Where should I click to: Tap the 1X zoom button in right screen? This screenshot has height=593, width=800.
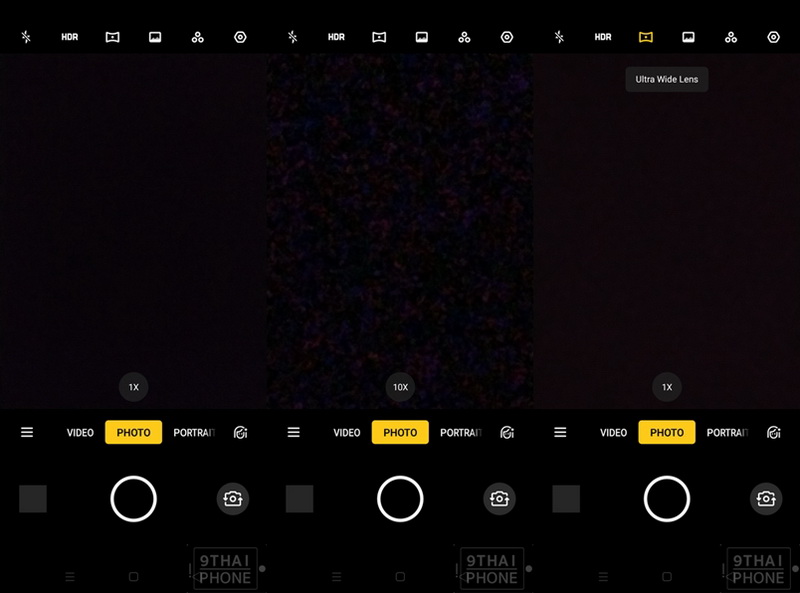pos(667,387)
